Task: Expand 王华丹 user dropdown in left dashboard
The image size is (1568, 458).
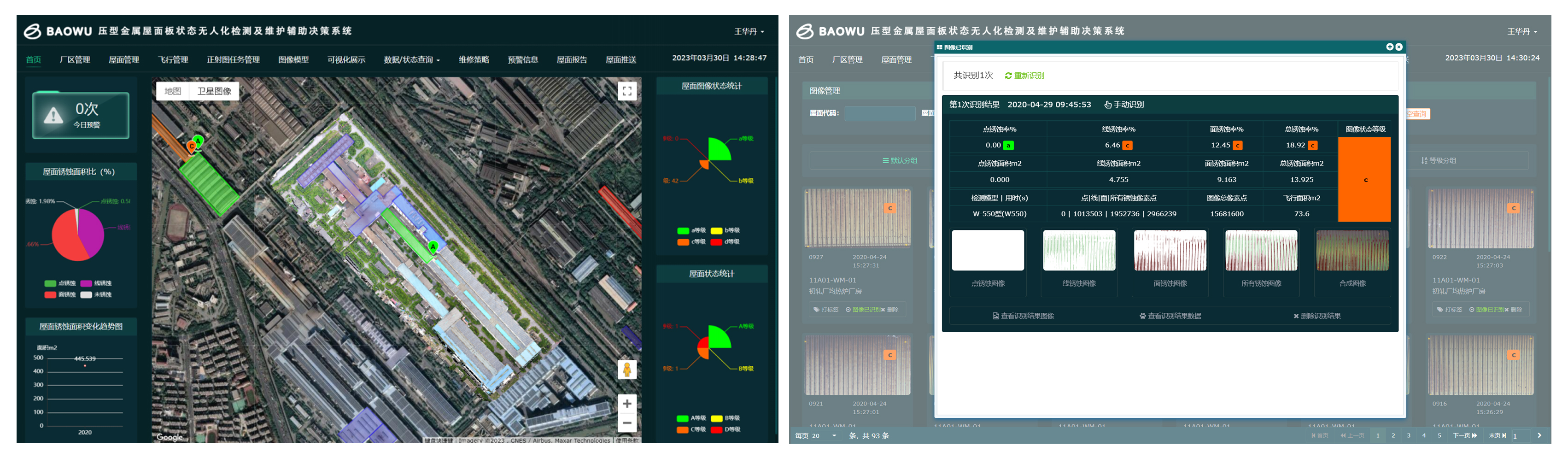Action: [x=749, y=31]
